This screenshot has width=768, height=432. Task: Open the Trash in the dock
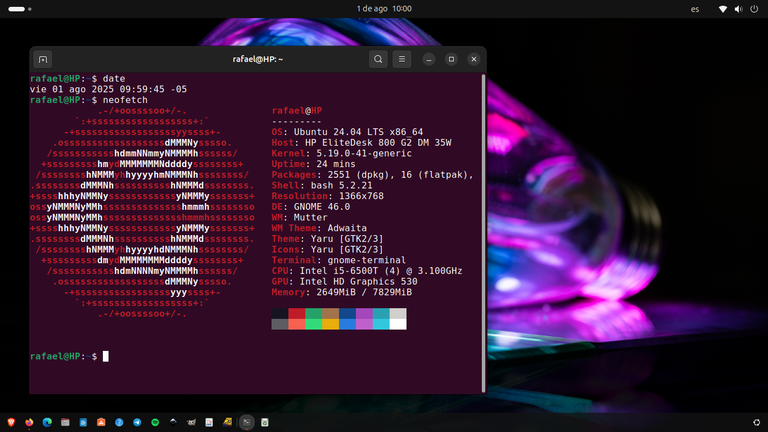pyautogui.click(x=265, y=422)
